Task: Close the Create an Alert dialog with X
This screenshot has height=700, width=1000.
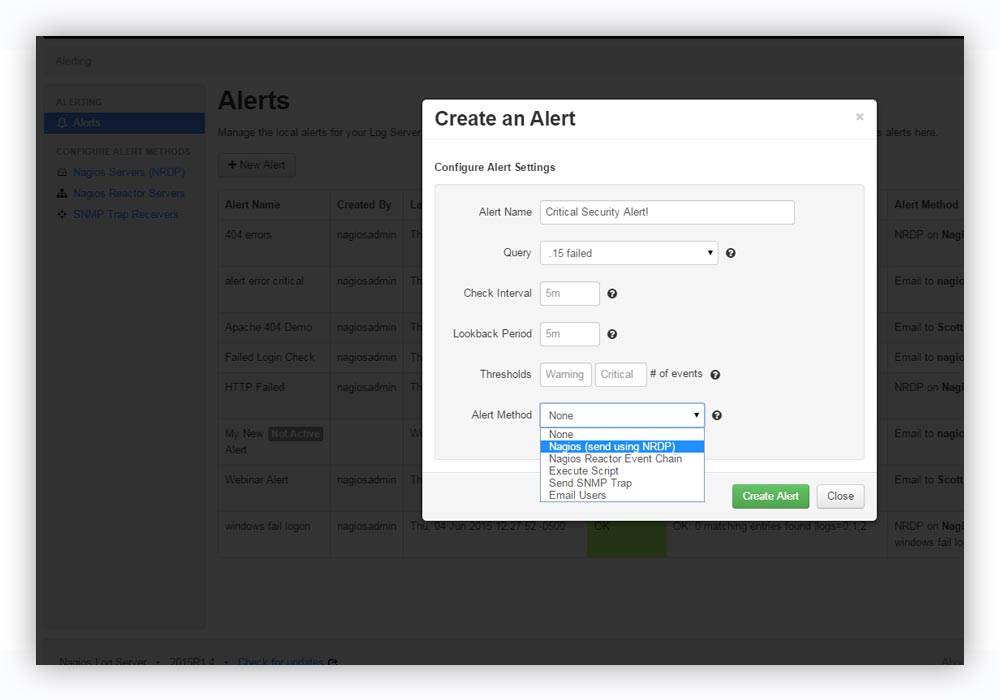Action: pyautogui.click(x=860, y=117)
